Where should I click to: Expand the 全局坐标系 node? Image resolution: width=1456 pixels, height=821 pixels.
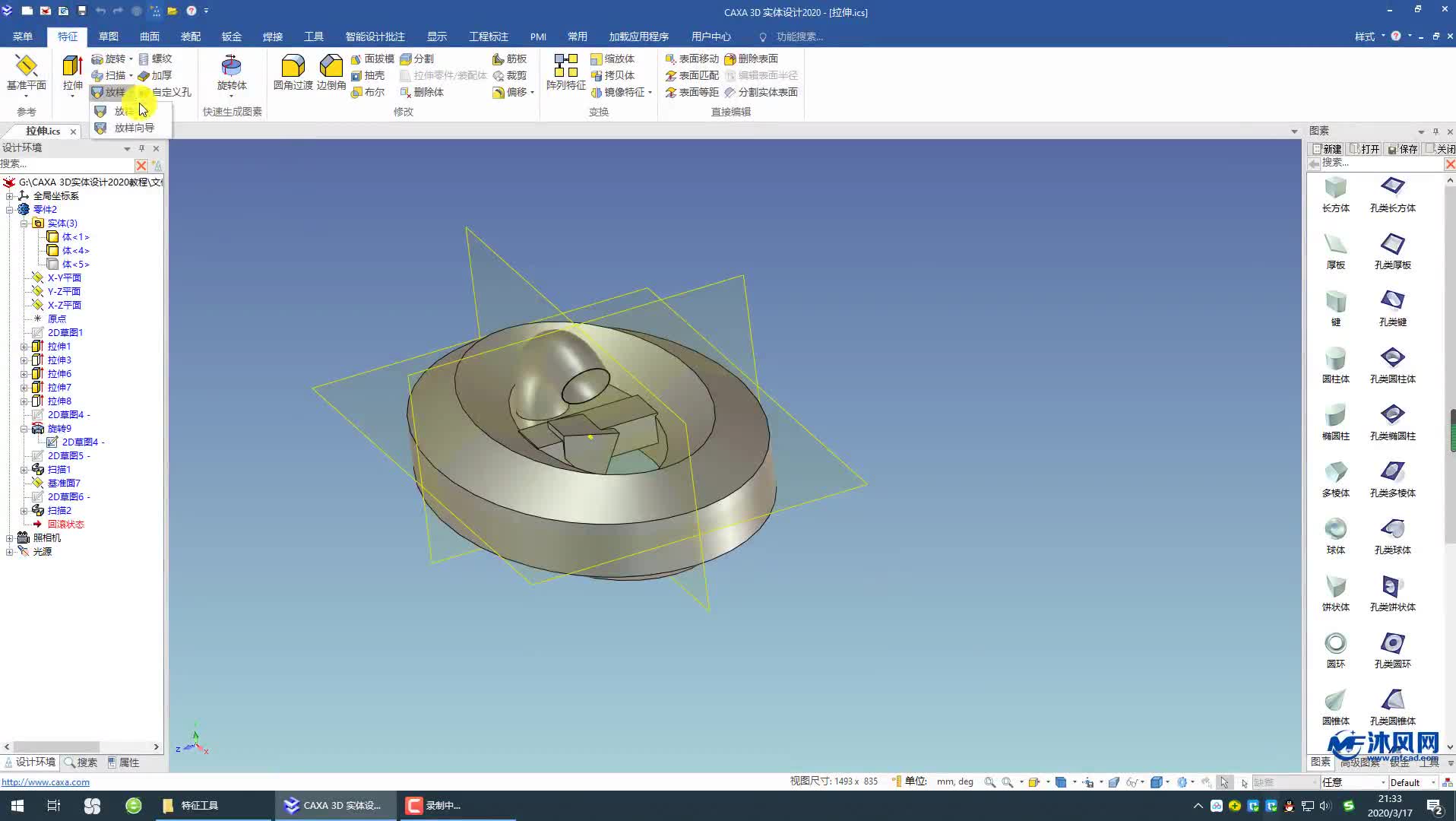click(x=9, y=196)
